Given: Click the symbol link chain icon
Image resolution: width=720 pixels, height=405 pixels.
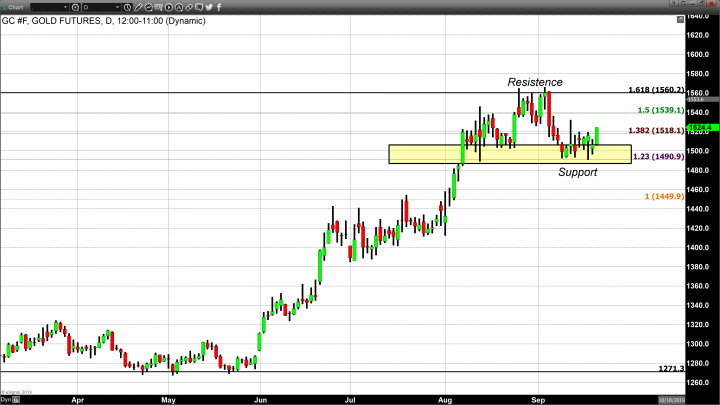Looking at the screenshot, I should coord(189,7).
